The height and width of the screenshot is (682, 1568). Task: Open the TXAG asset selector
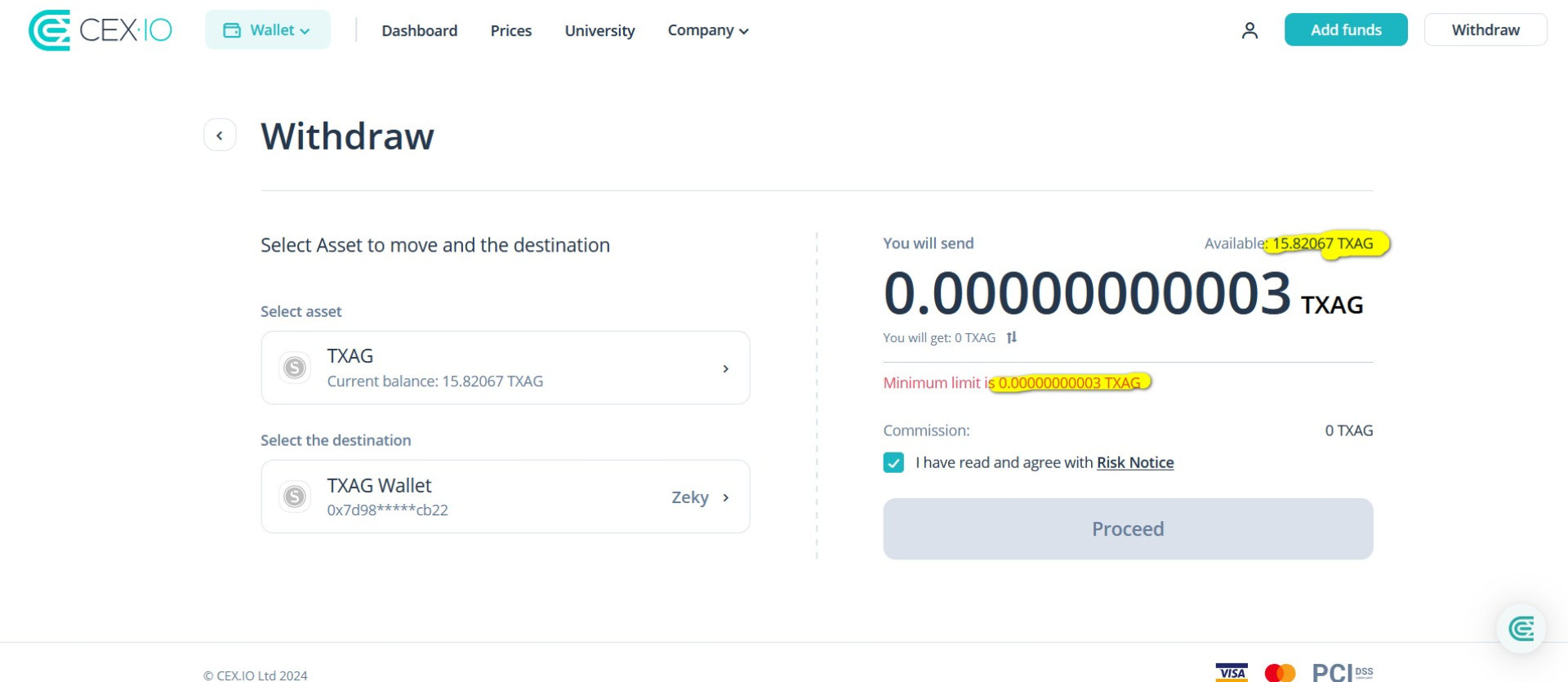(x=506, y=368)
